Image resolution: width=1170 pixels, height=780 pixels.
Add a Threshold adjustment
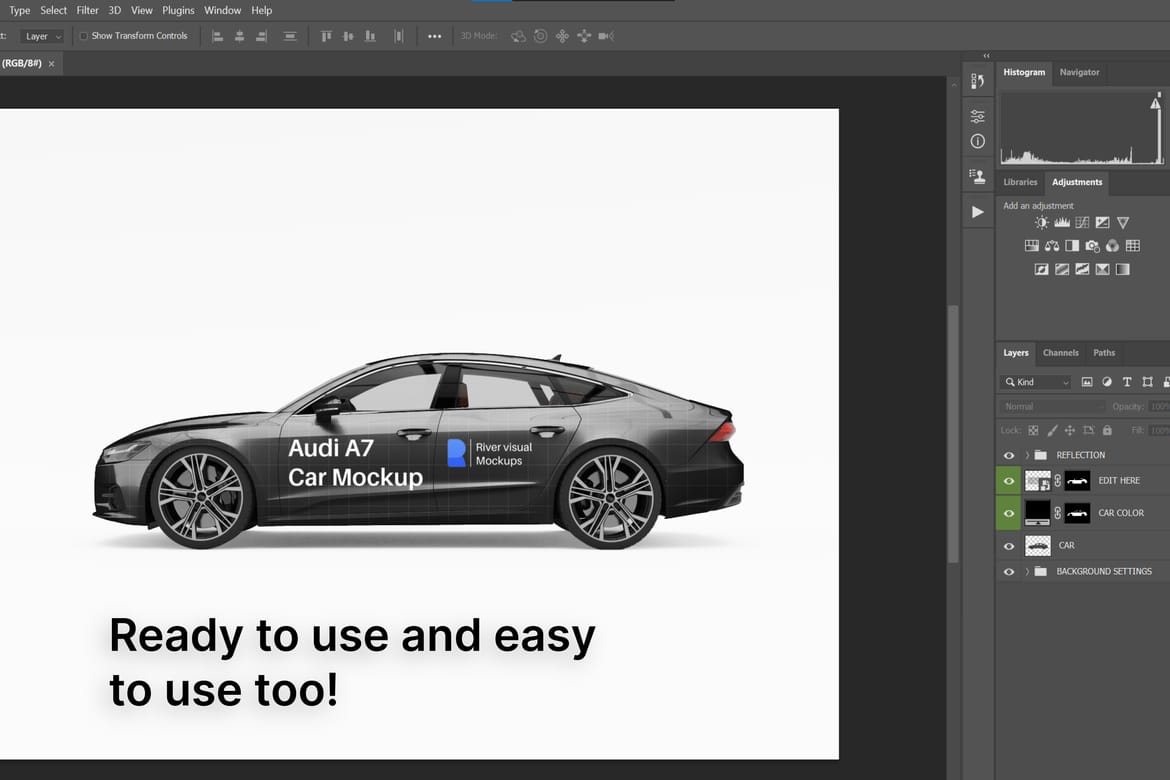point(1082,269)
